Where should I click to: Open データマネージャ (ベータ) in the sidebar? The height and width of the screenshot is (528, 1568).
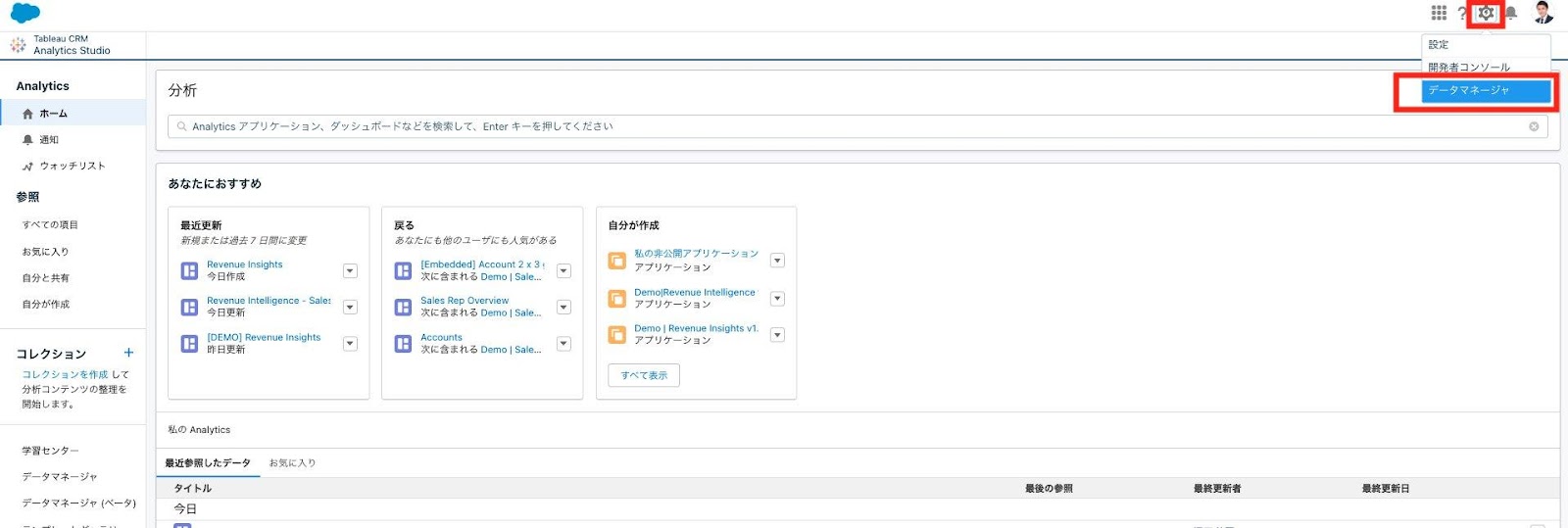coord(79,504)
